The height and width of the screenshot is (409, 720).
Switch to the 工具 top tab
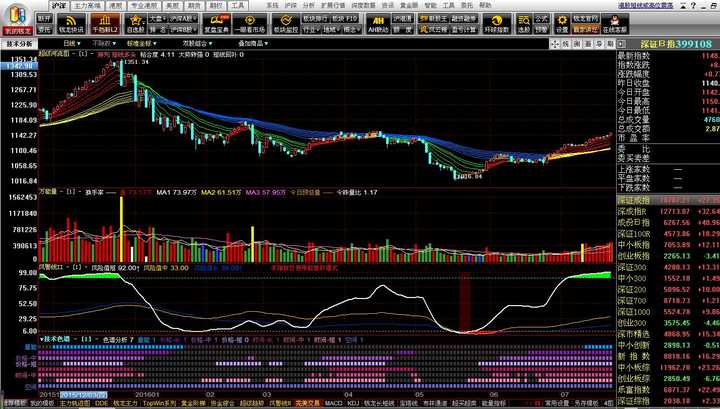pyautogui.click(x=237, y=6)
